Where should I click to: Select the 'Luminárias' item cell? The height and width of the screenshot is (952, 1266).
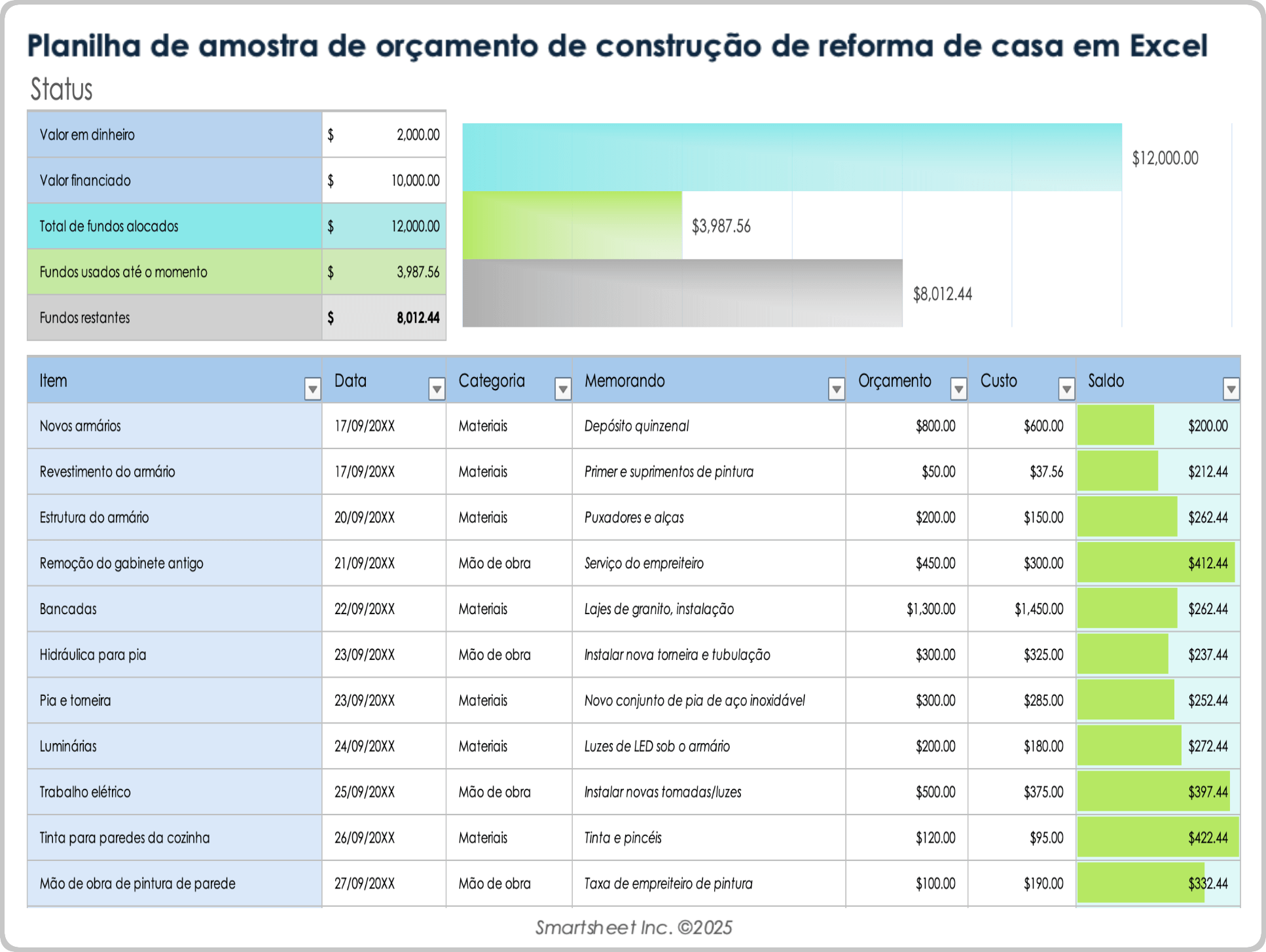(x=175, y=747)
